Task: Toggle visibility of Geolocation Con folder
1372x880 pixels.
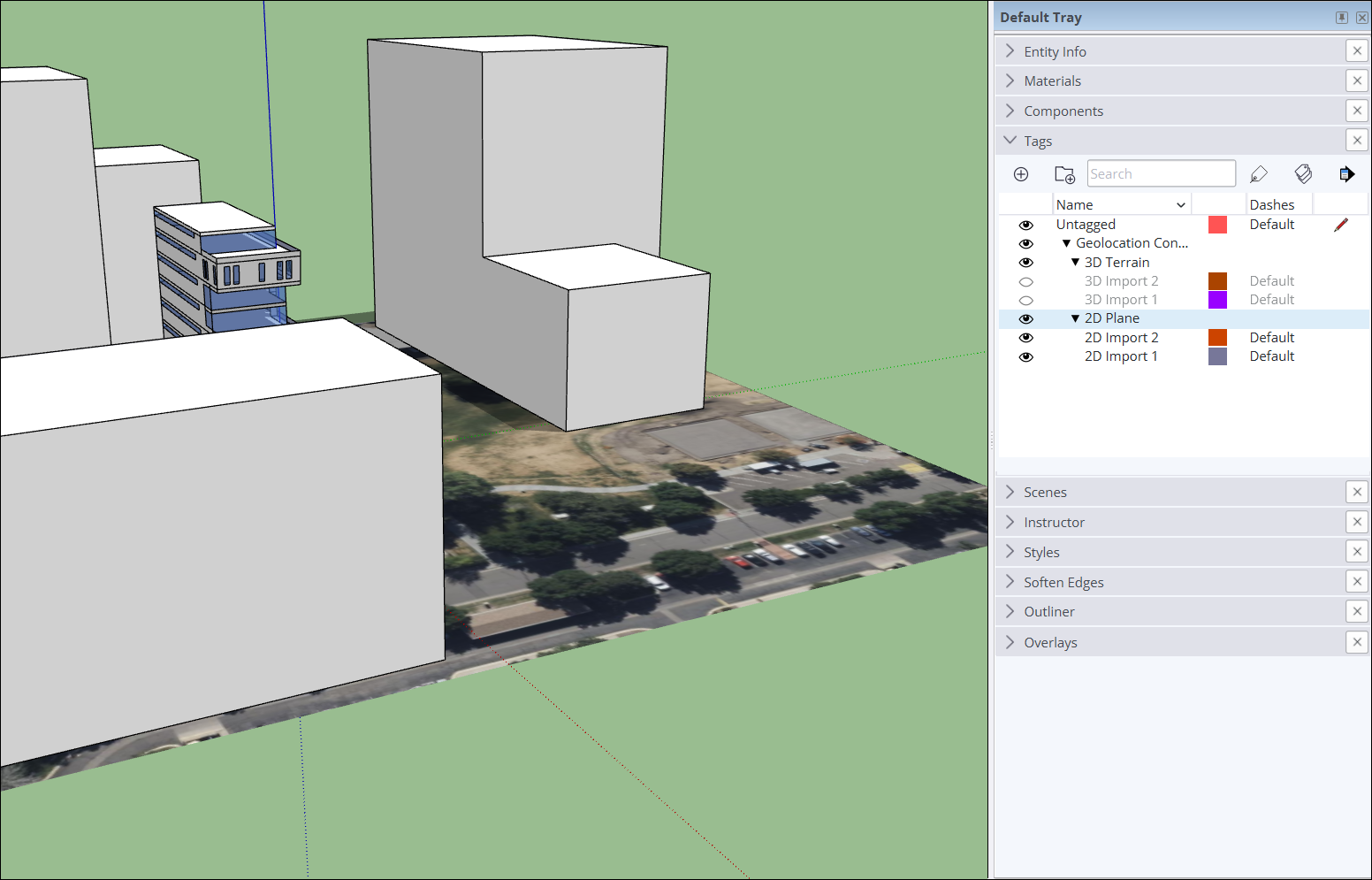Action: (1025, 242)
